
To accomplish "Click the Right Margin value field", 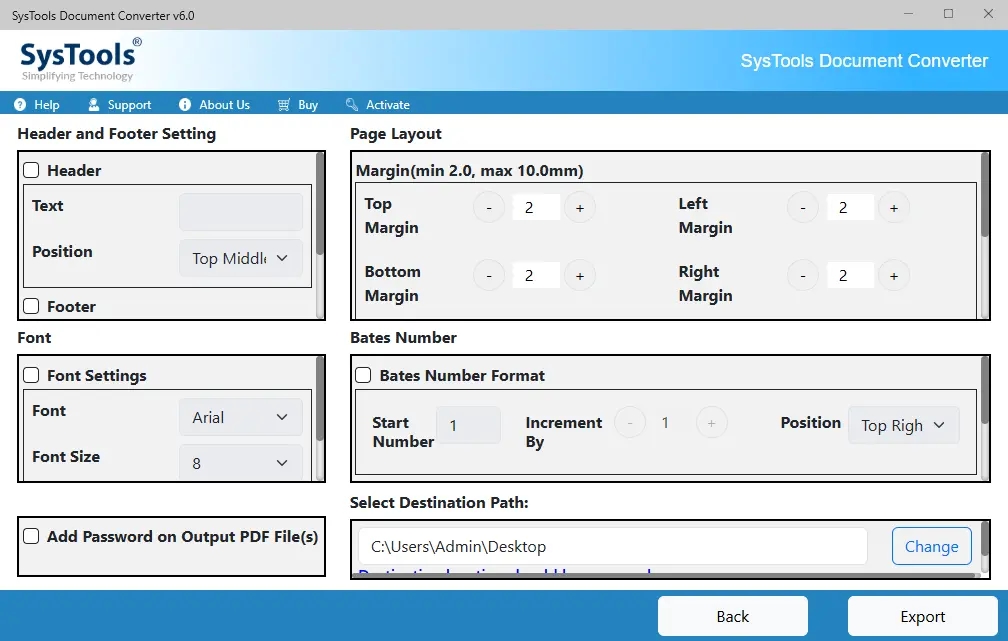I will (x=850, y=276).
